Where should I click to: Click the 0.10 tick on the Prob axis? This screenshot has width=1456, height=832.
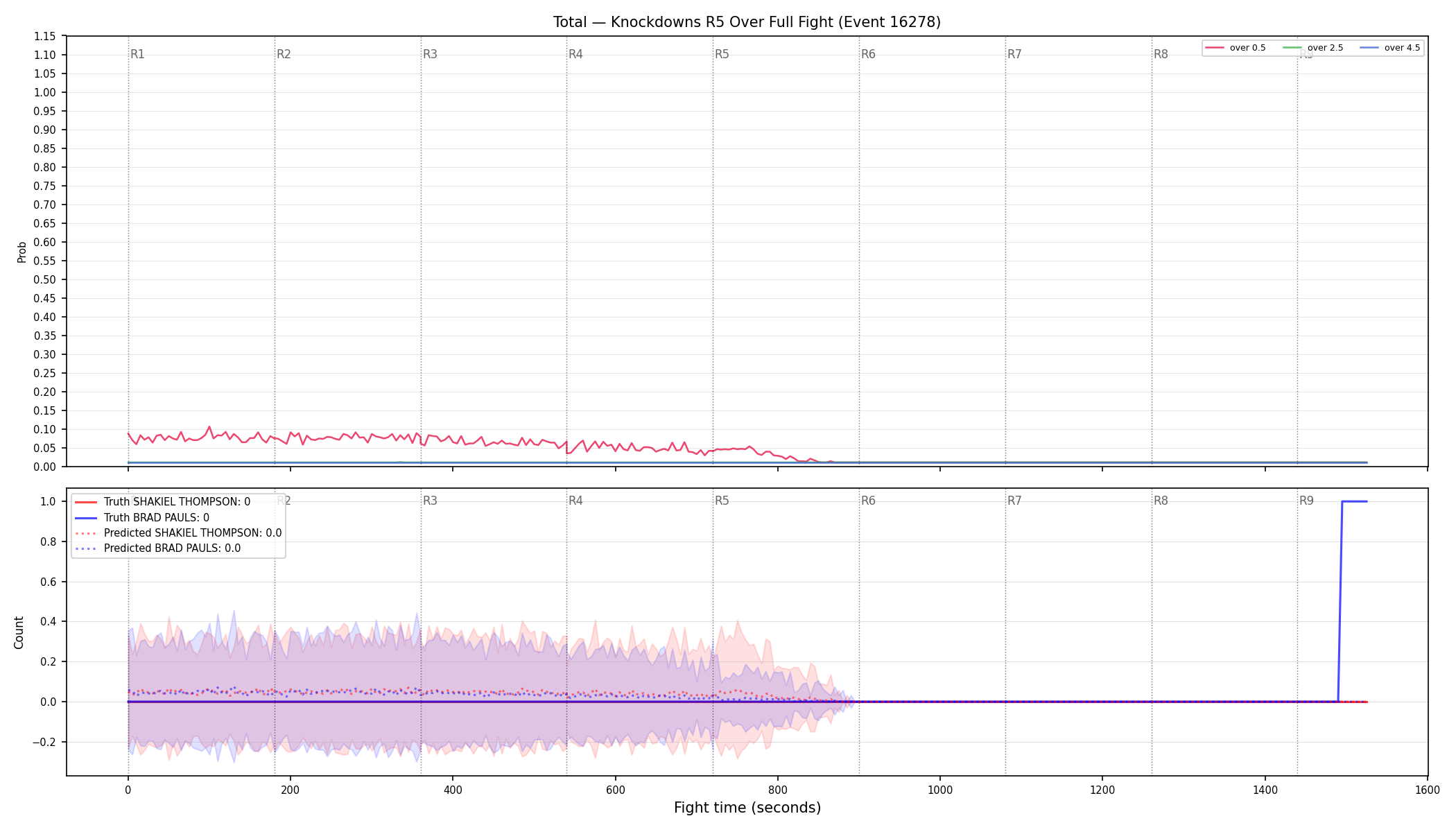point(45,429)
